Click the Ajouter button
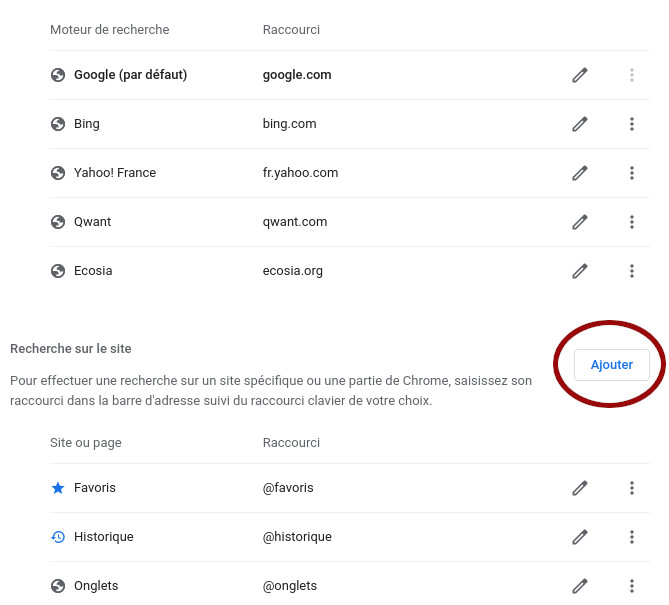Viewport: 669px width, 605px height. [x=611, y=365]
